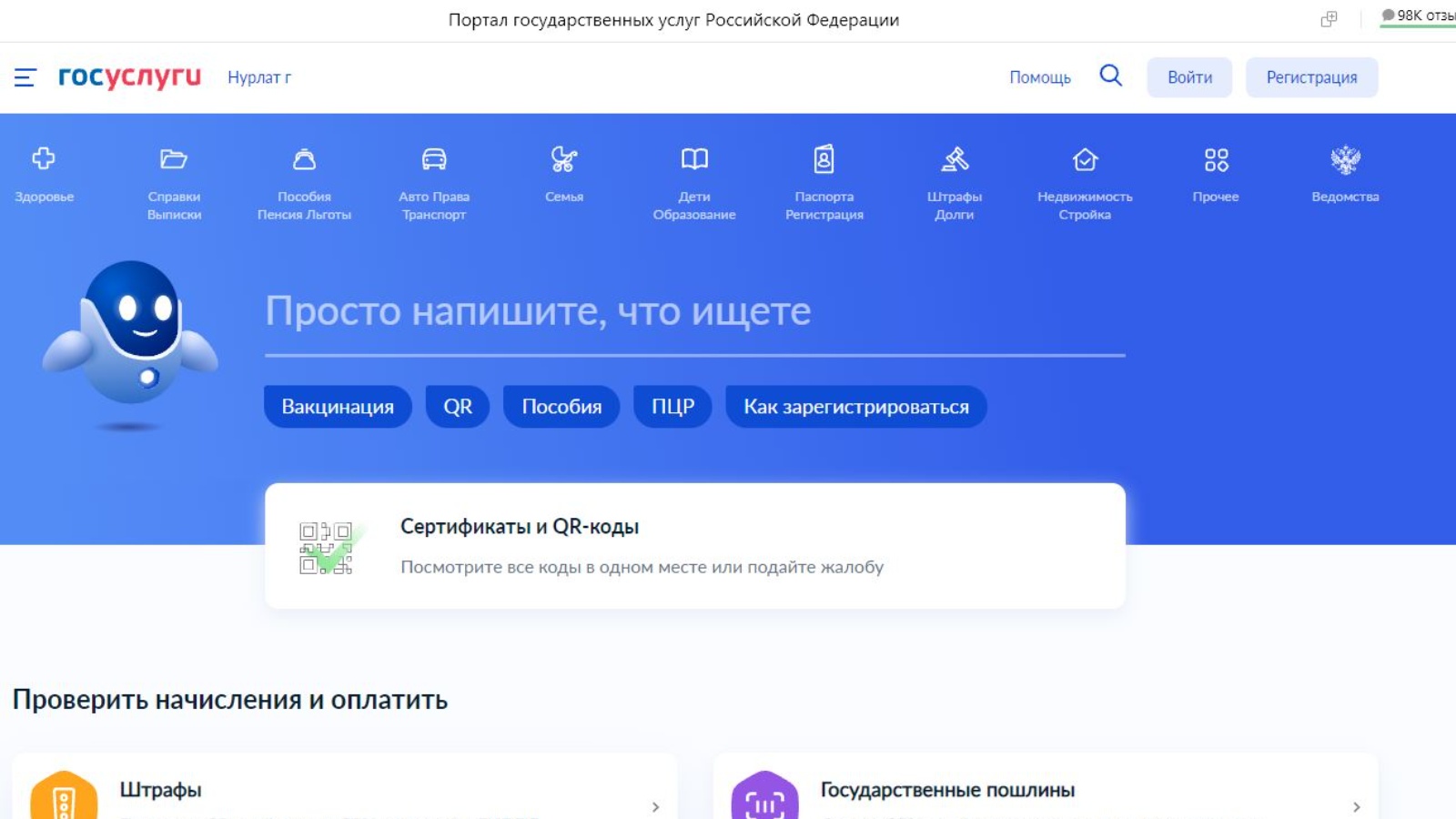Image resolution: width=1456 pixels, height=819 pixels.
Task: Open Справки Выписки folder icon
Action: click(x=174, y=159)
